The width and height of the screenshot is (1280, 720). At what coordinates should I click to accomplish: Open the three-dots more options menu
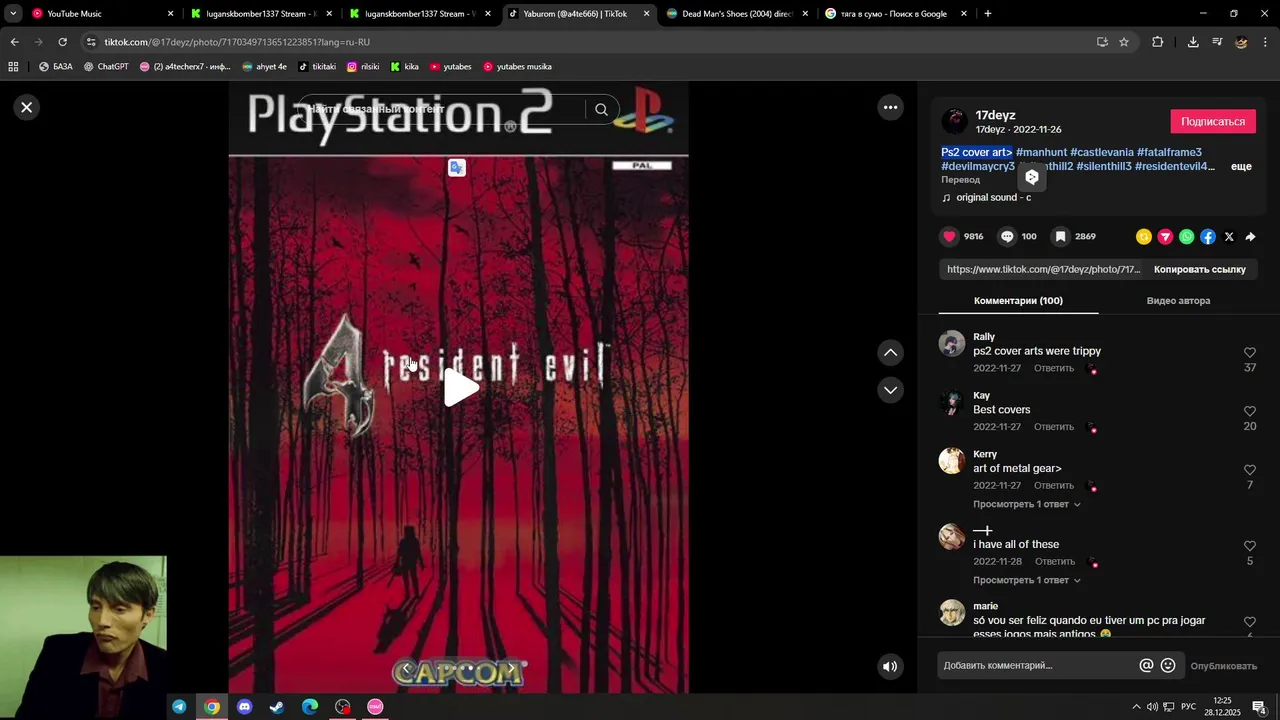coord(890,107)
